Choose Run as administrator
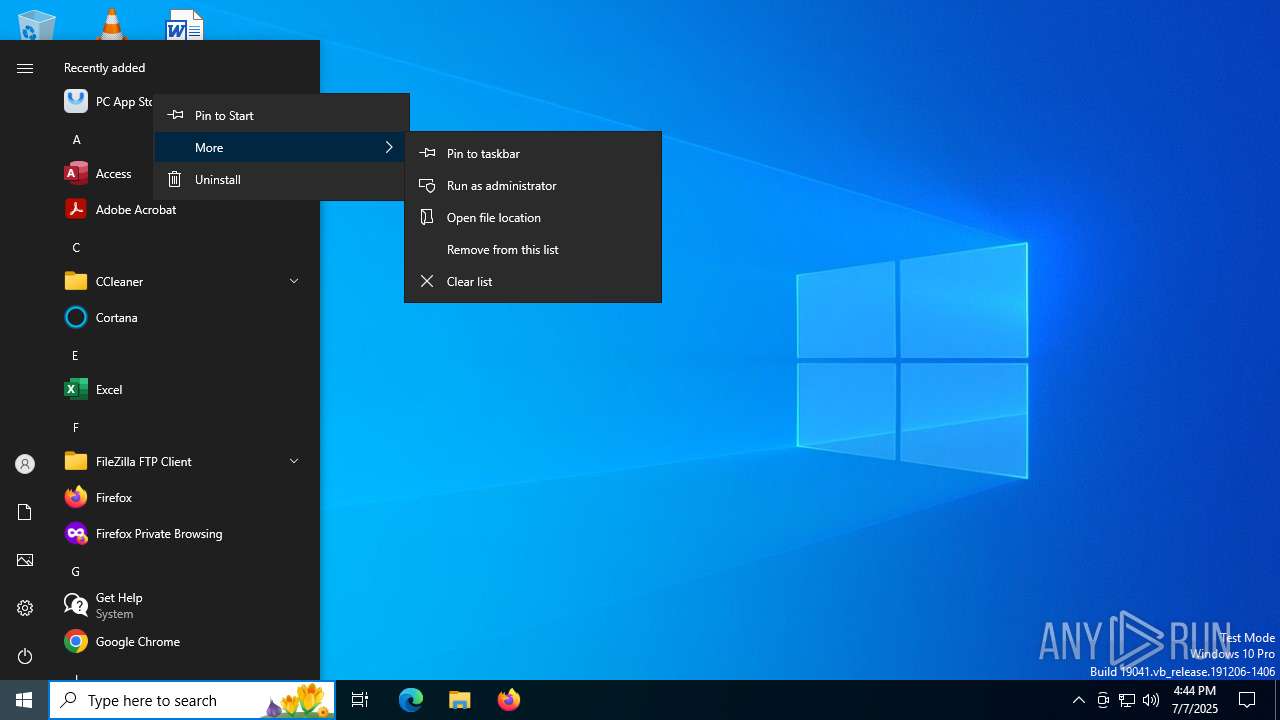1280x720 pixels. [533, 185]
